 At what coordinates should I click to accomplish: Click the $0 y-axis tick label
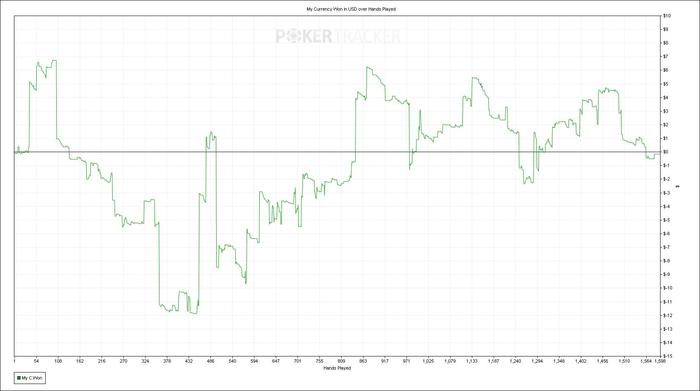click(665, 152)
